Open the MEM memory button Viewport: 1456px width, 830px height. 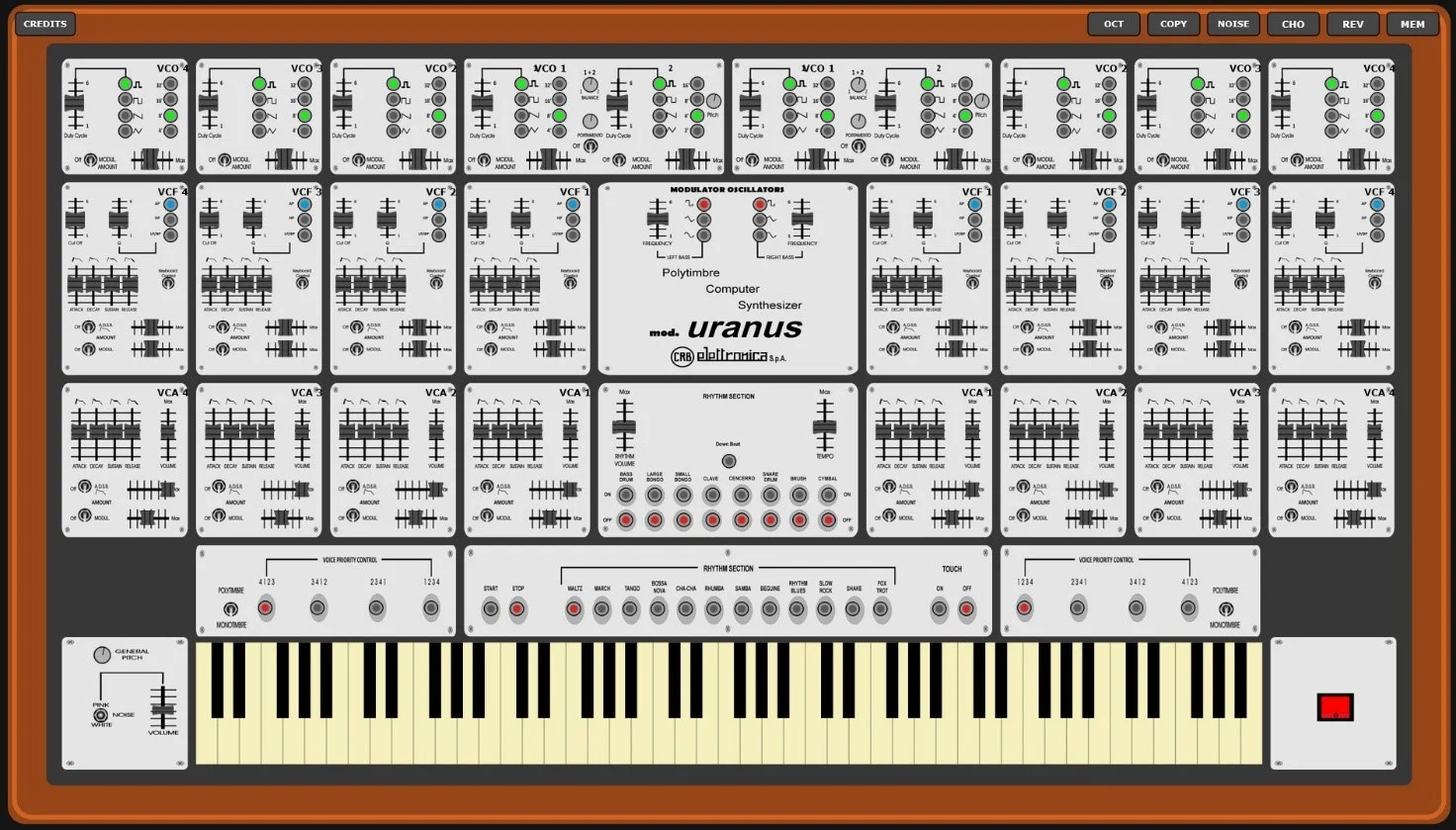1412,24
